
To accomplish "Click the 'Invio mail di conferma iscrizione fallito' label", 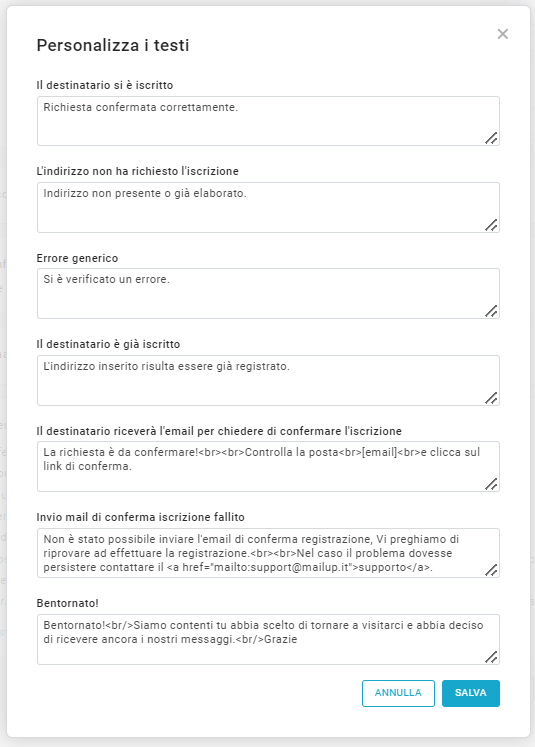I will (x=141, y=517).
